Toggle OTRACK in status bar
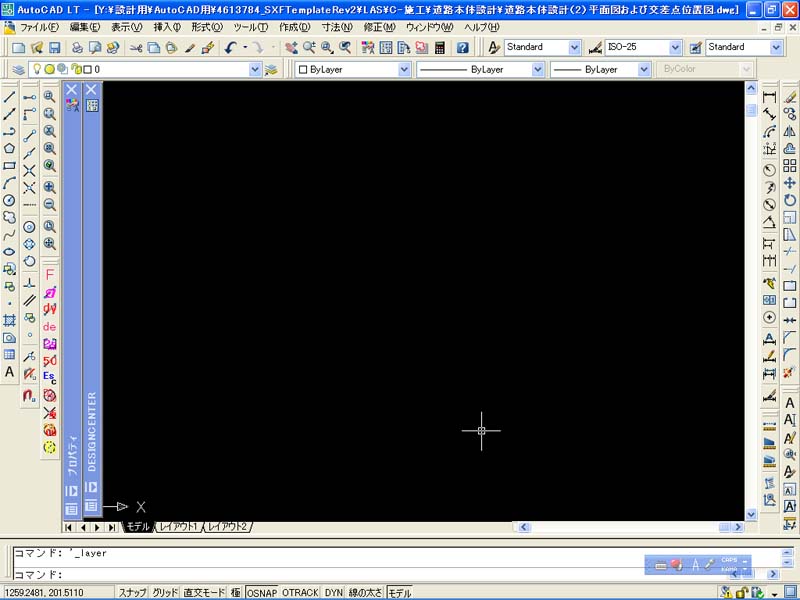 [300, 592]
